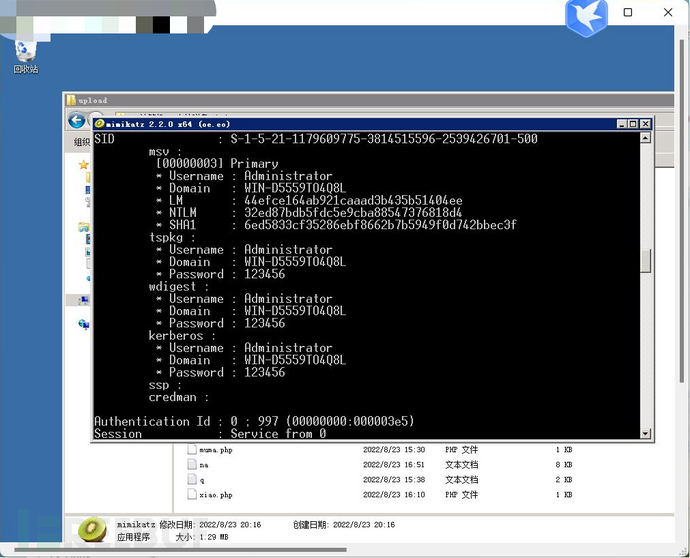Select the Favorites star in sidebar
The height and width of the screenshot is (558, 690).
(x=84, y=165)
